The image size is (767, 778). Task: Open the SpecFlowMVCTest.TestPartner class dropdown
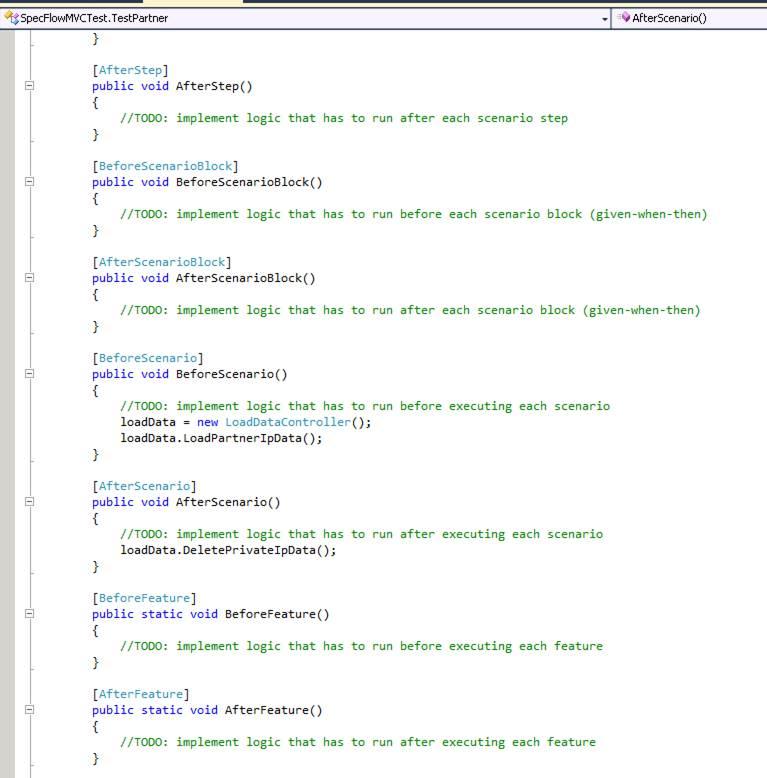(305, 18)
